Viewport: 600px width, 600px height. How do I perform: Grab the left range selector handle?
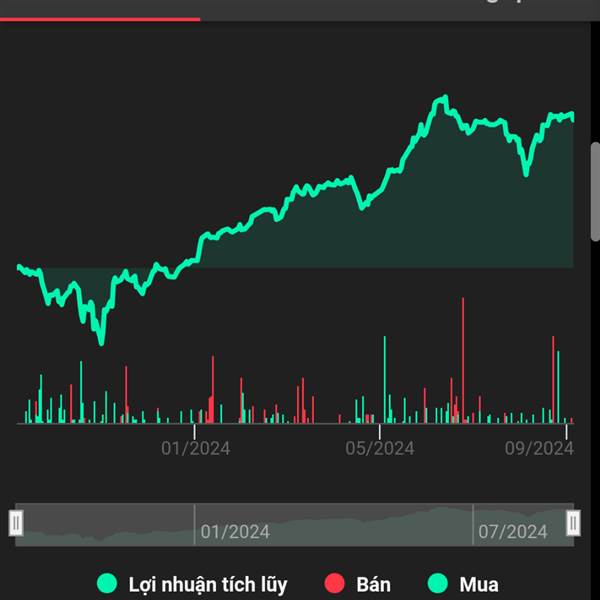[x=16, y=523]
